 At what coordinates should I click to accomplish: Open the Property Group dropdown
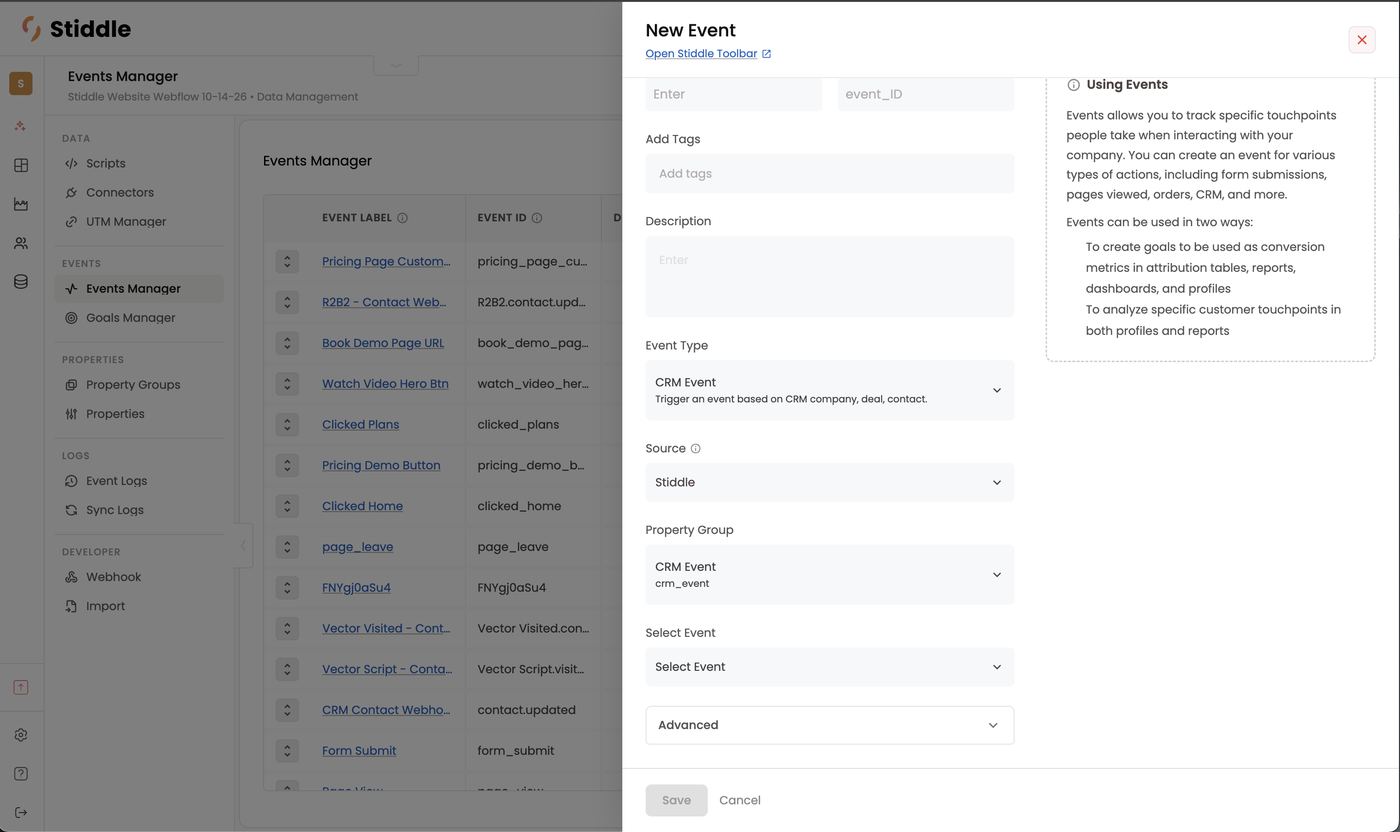click(x=830, y=575)
